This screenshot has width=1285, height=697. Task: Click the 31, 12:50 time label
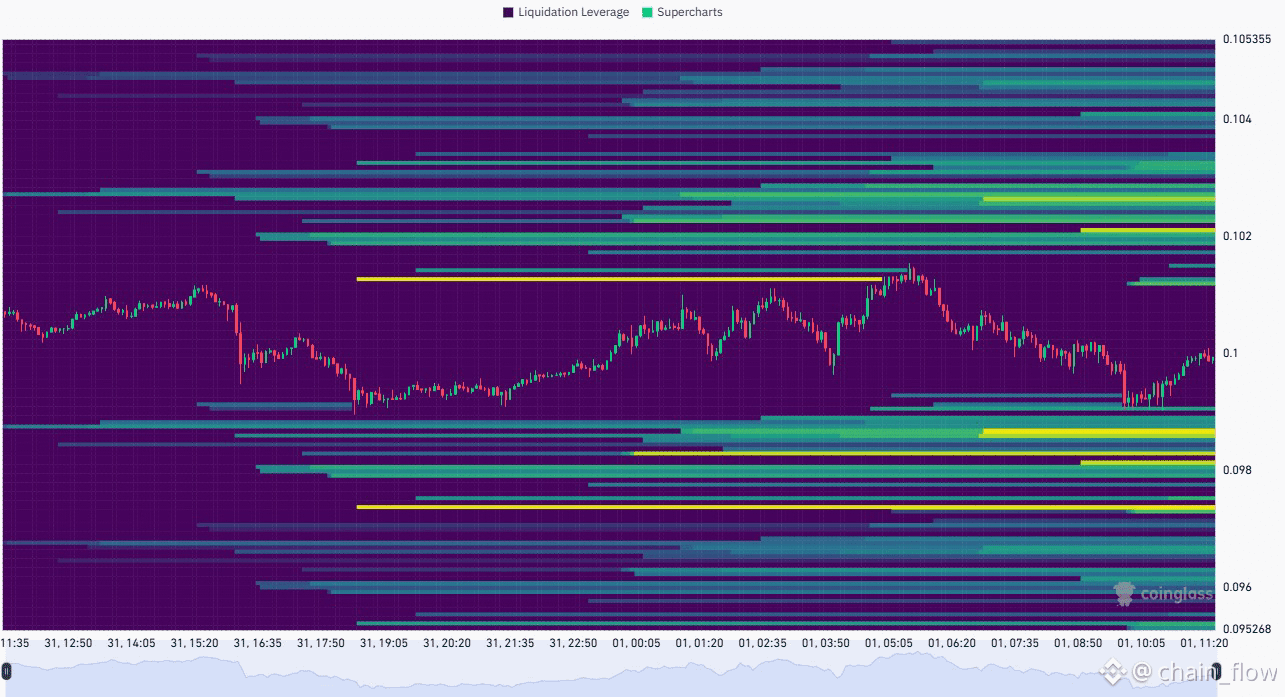coord(68,643)
